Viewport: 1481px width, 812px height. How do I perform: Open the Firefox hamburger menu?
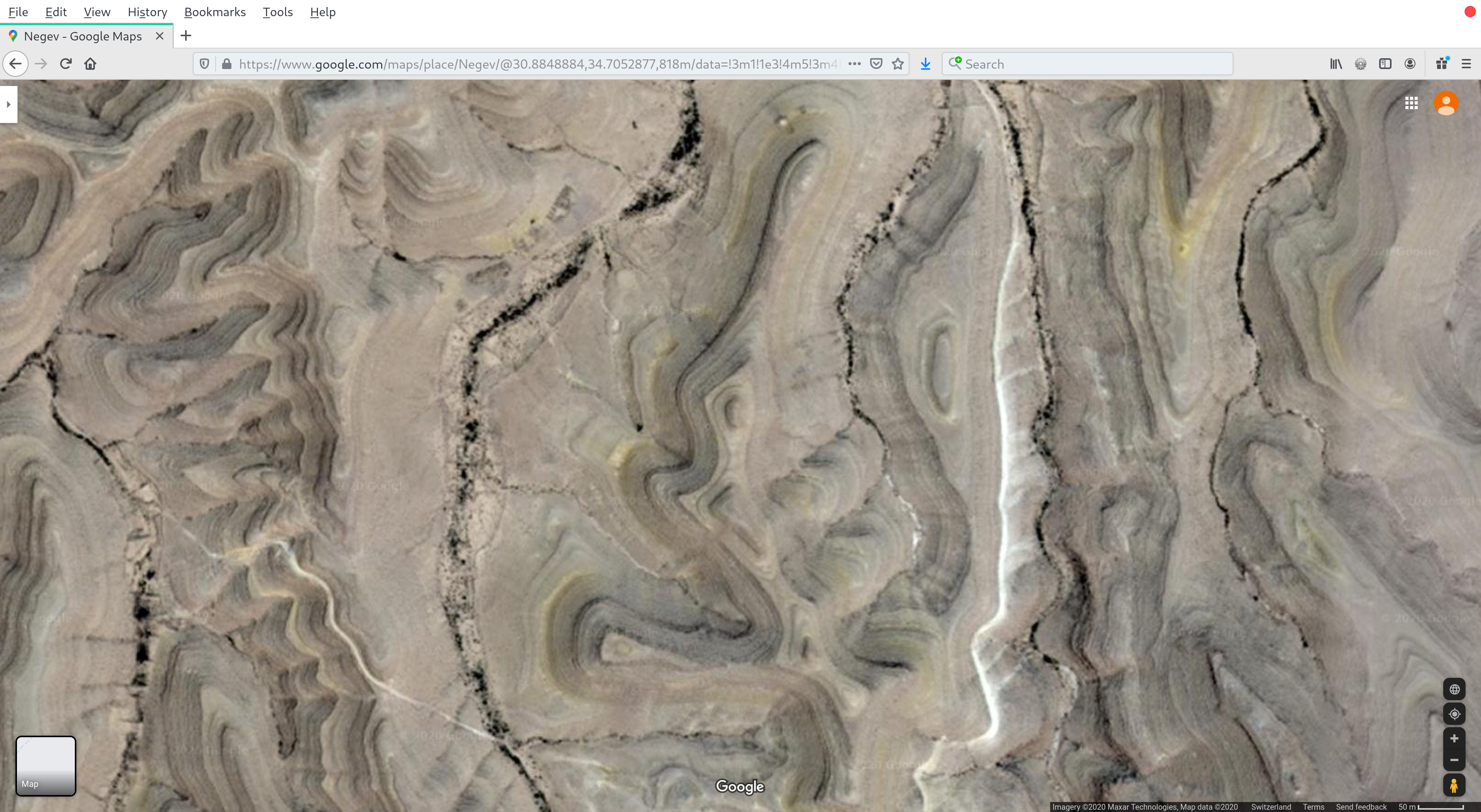[x=1466, y=64]
